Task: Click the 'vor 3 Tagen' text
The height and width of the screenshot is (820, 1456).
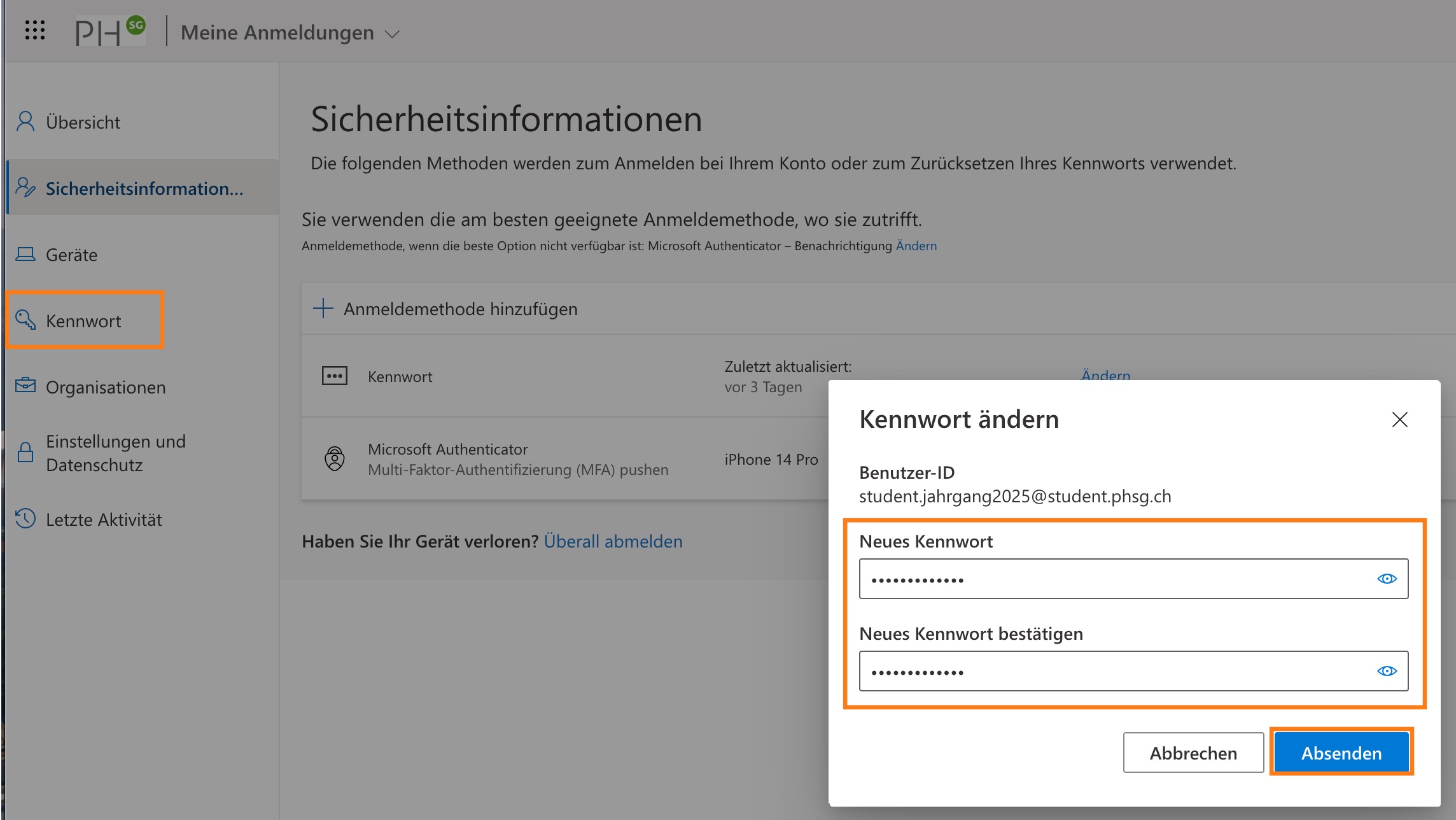Action: [x=763, y=387]
